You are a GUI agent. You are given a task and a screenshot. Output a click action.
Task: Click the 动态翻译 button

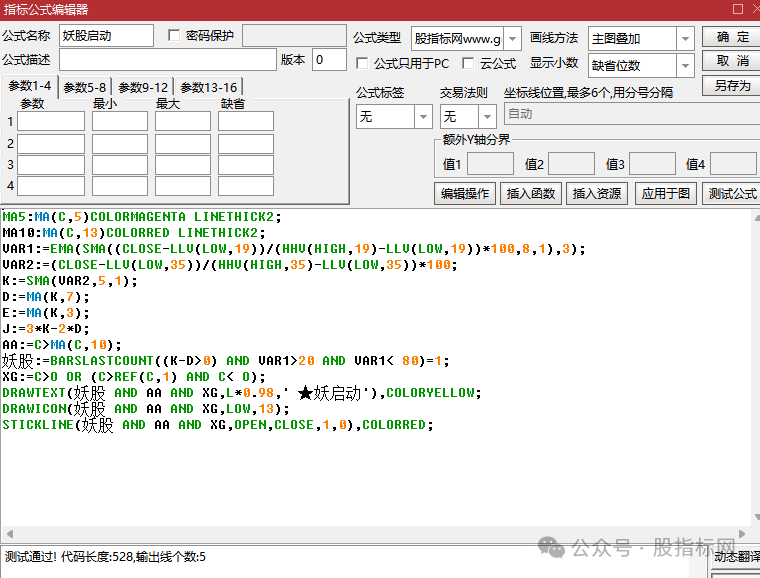(736, 557)
